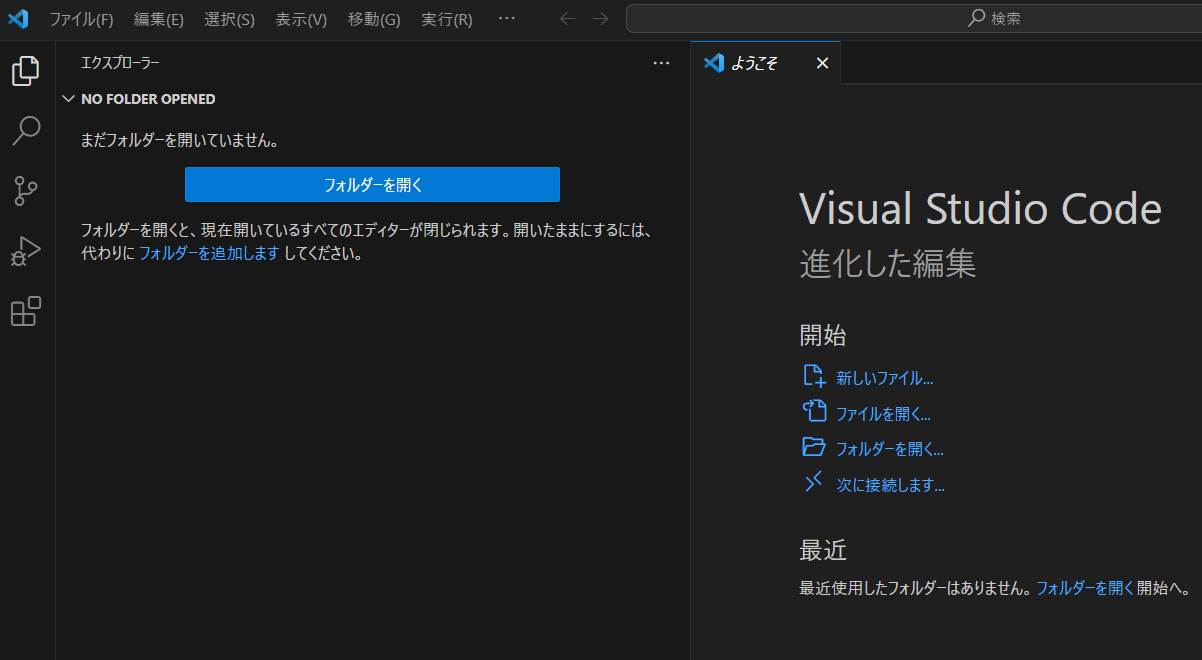
Task: Open the Explorer more actions (...) menu
Action: coord(661,63)
